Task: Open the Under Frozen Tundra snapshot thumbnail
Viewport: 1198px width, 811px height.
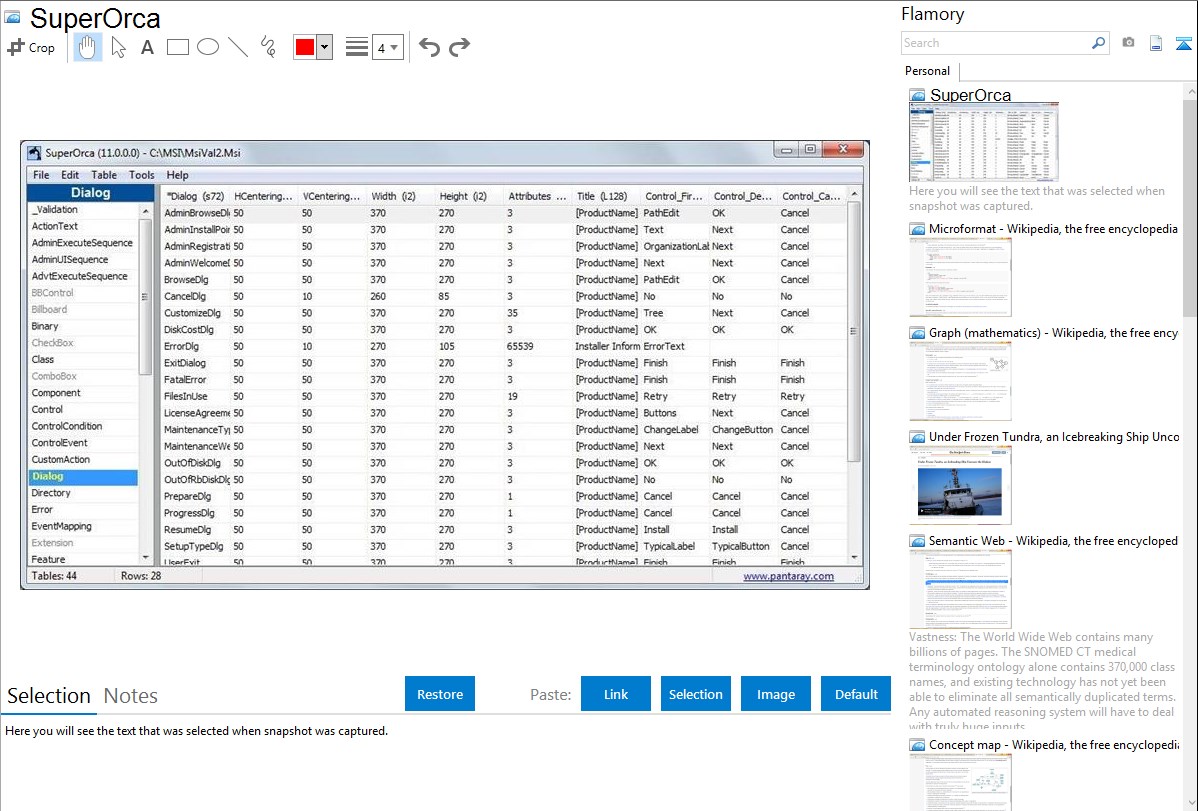Action: [x=960, y=485]
